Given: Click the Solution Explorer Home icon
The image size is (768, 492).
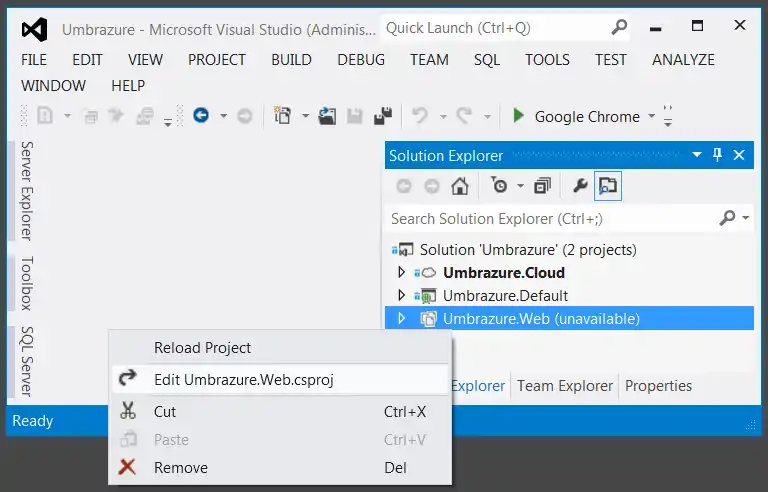Looking at the screenshot, I should coord(459,186).
